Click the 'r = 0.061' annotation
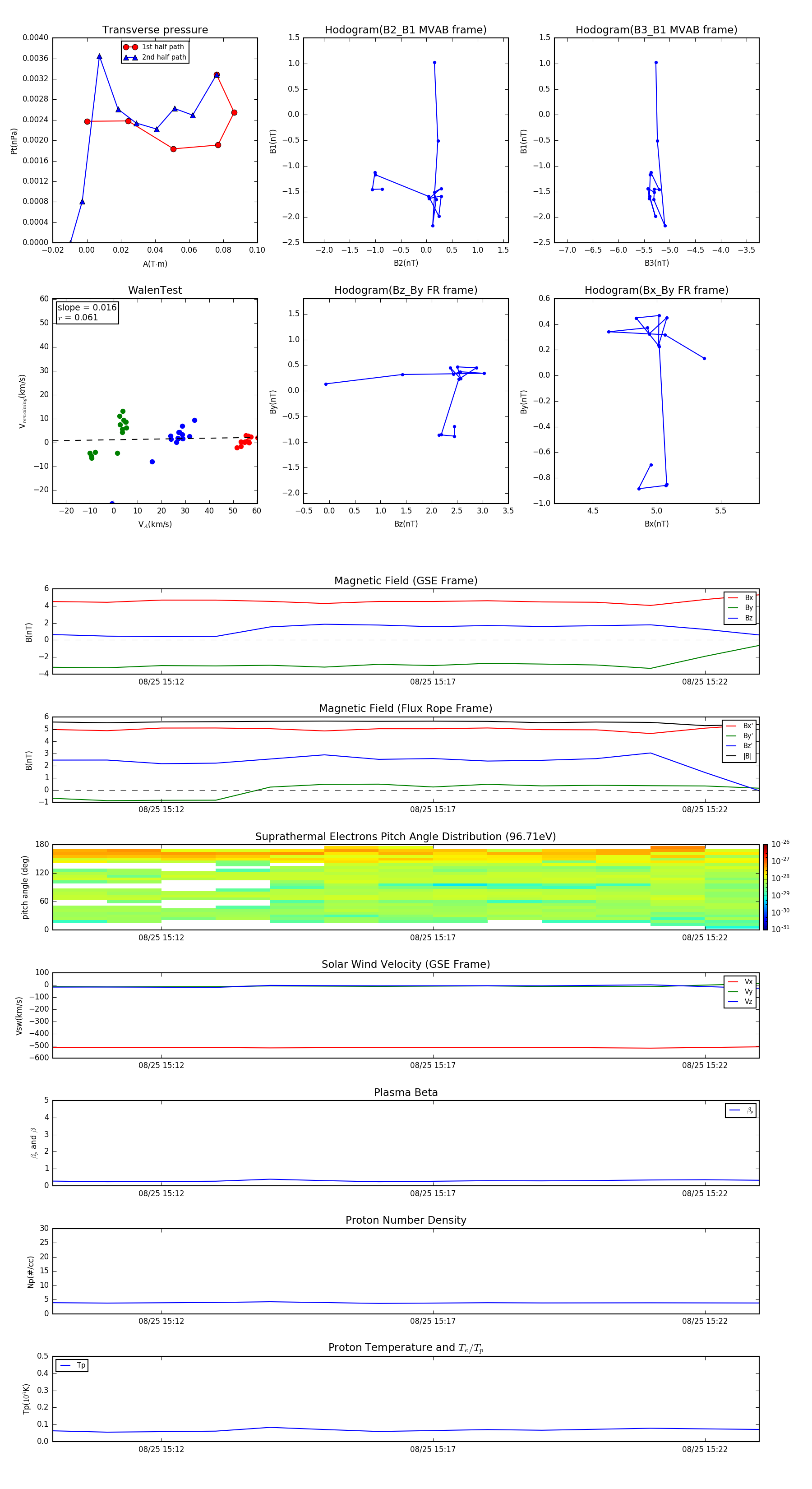This screenshot has width=812, height=1489. [x=78, y=318]
